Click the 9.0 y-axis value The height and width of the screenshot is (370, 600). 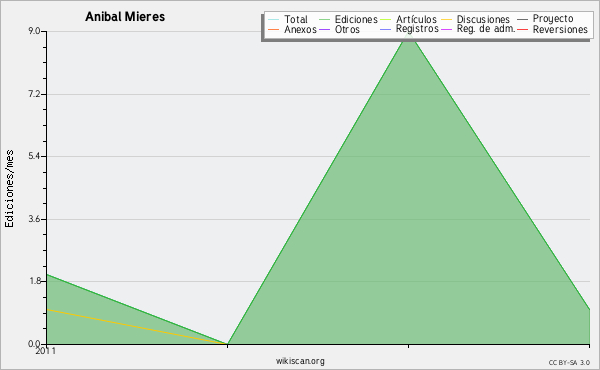[x=35, y=31]
